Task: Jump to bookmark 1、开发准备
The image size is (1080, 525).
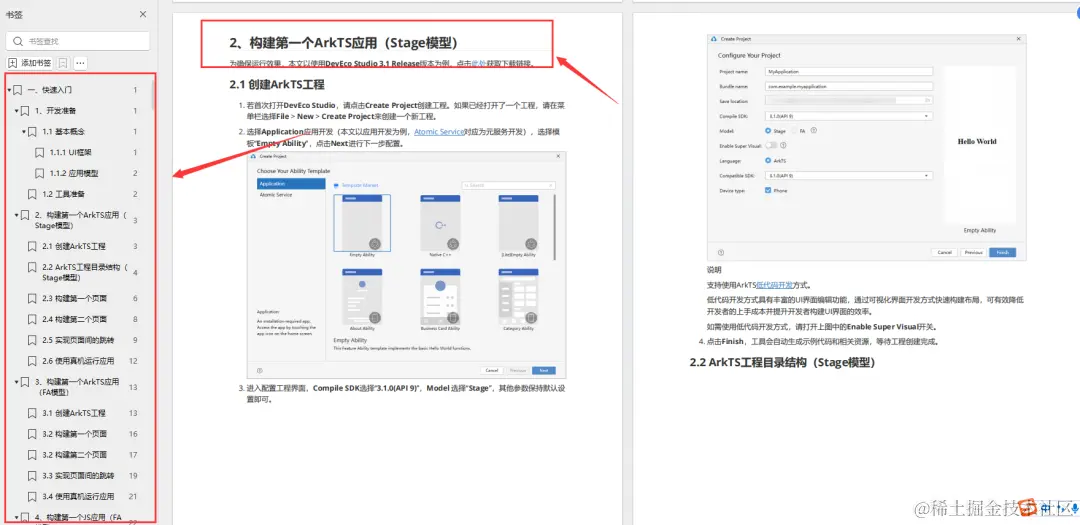Action: click(55, 111)
